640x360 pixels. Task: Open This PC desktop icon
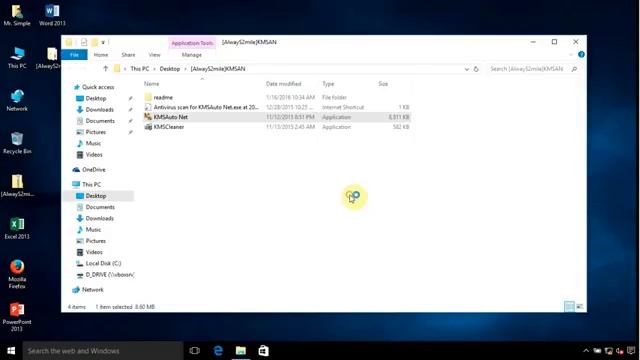[17, 57]
